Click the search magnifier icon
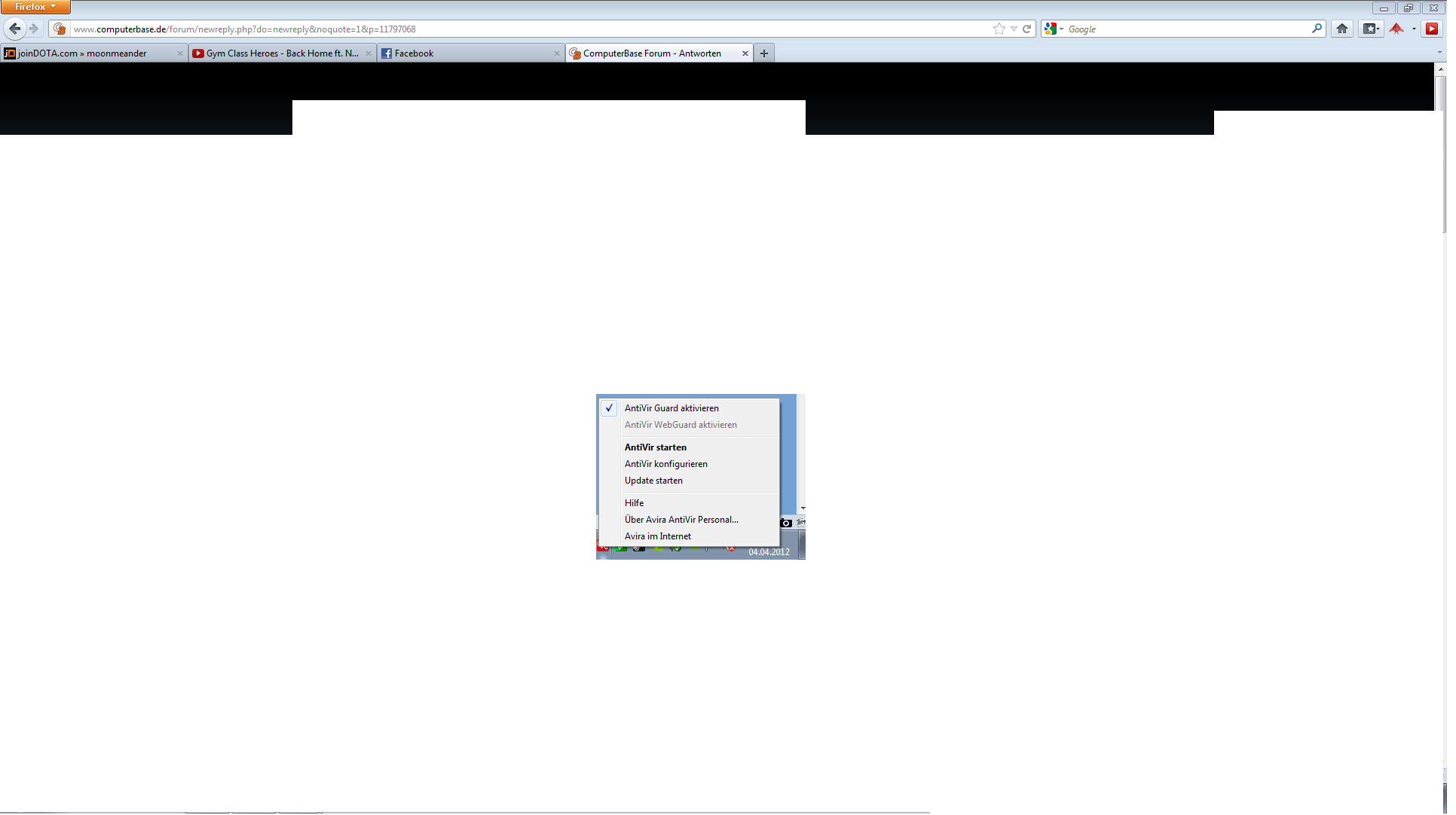The width and height of the screenshot is (1456, 815). (1317, 29)
